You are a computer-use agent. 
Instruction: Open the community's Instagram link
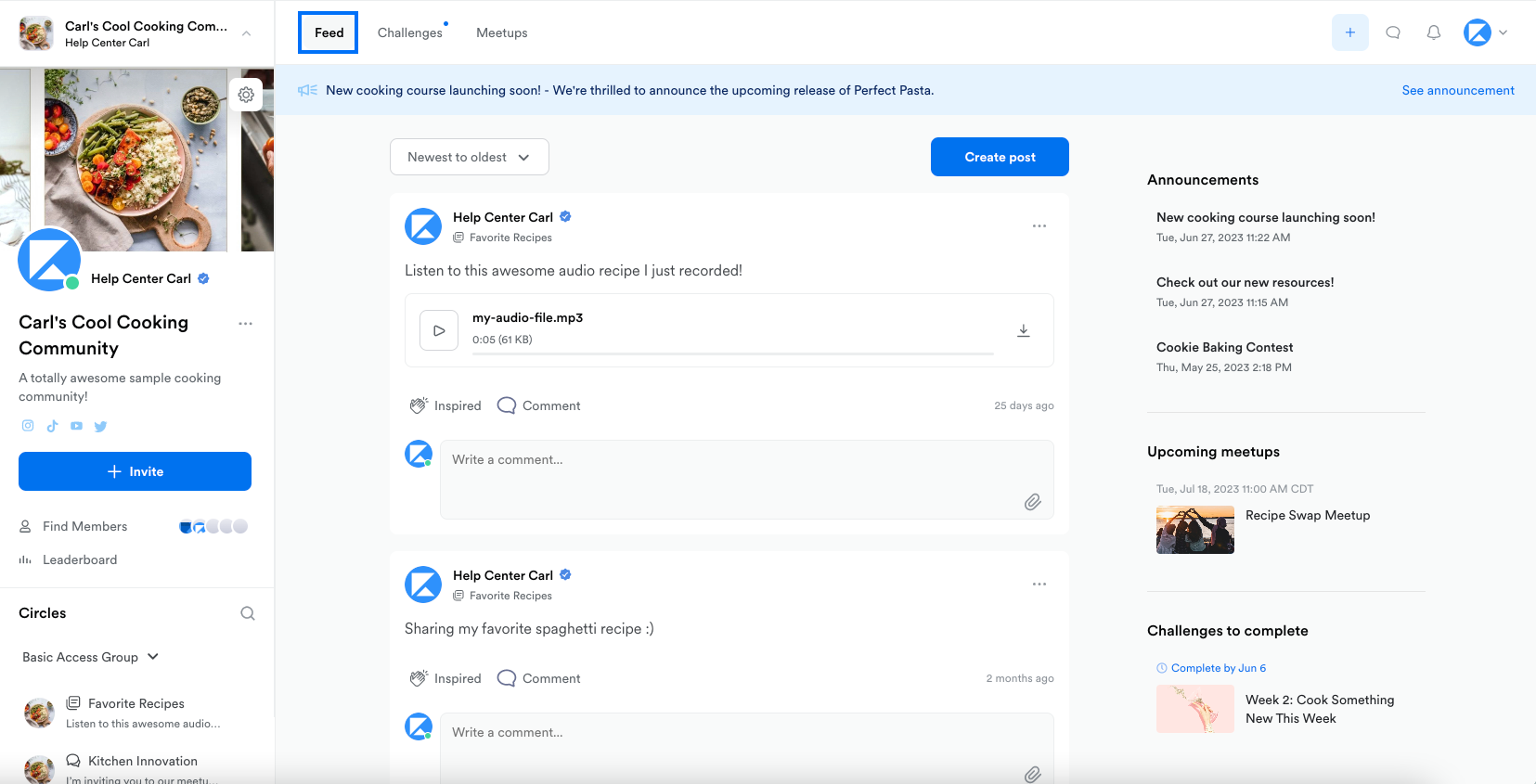coord(28,426)
